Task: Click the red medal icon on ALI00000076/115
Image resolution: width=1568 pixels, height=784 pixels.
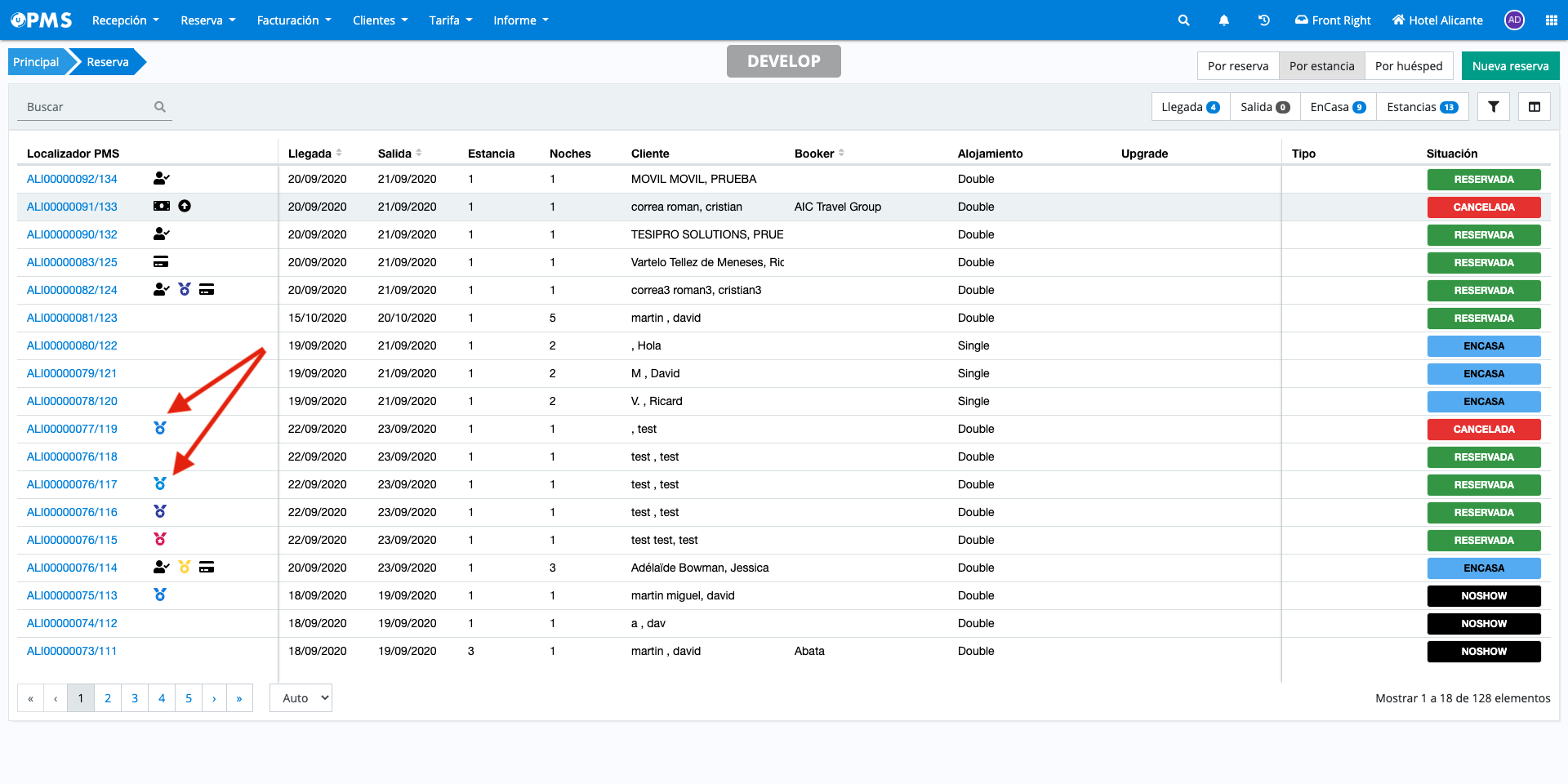Action: click(160, 539)
